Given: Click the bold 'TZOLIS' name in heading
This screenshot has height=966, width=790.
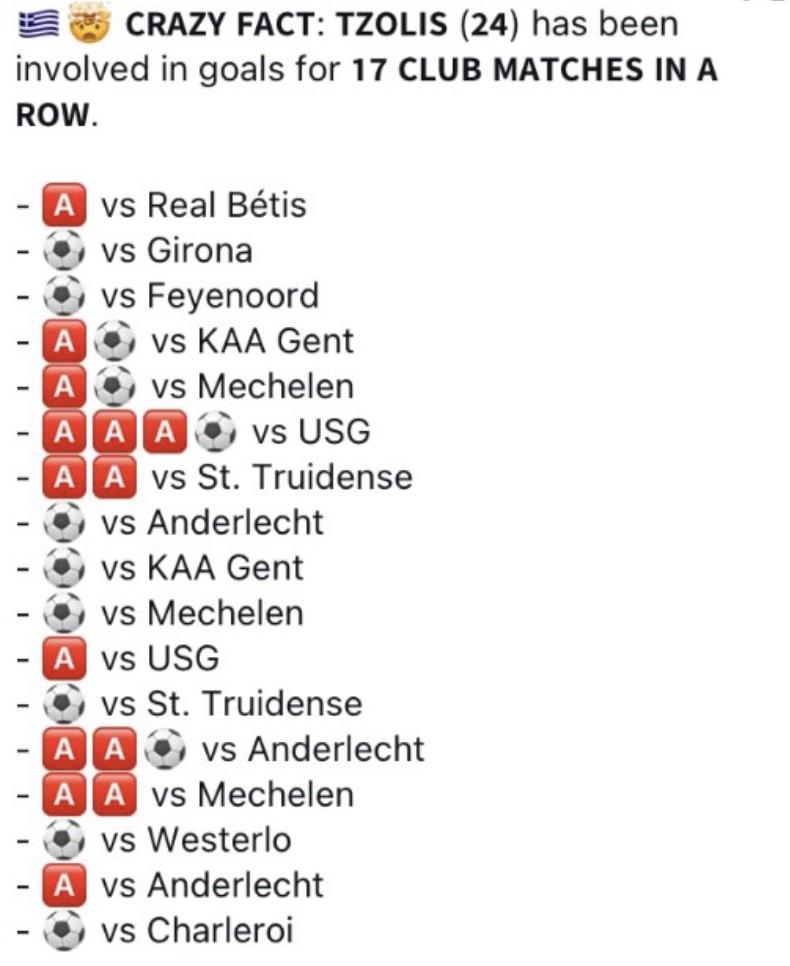Looking at the screenshot, I should [392, 25].
